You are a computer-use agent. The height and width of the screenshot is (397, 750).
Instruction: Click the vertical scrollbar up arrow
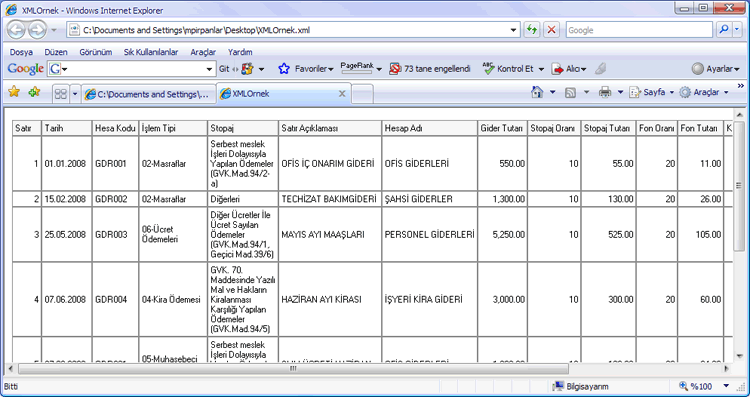point(739,115)
